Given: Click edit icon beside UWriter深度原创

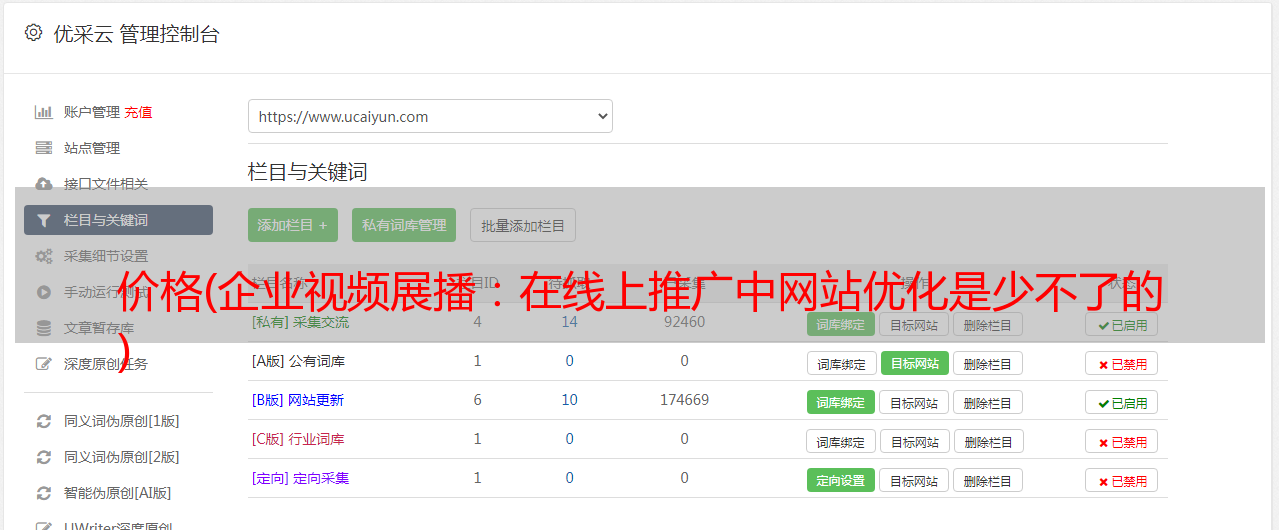Looking at the screenshot, I should [44, 525].
